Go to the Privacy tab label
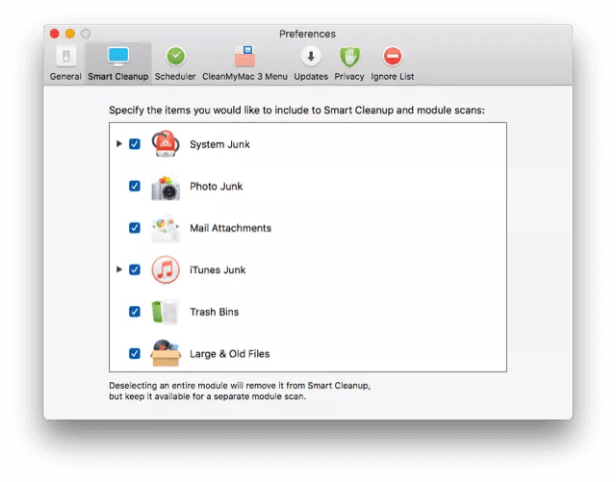 click(349, 77)
